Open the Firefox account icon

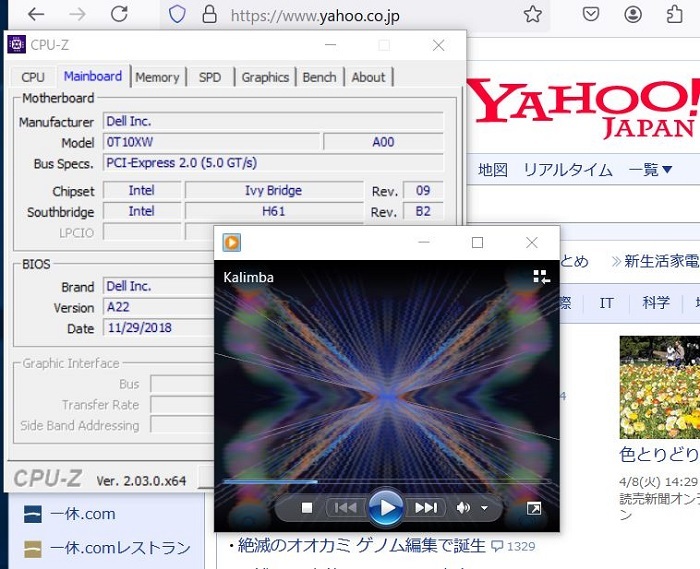coord(633,14)
